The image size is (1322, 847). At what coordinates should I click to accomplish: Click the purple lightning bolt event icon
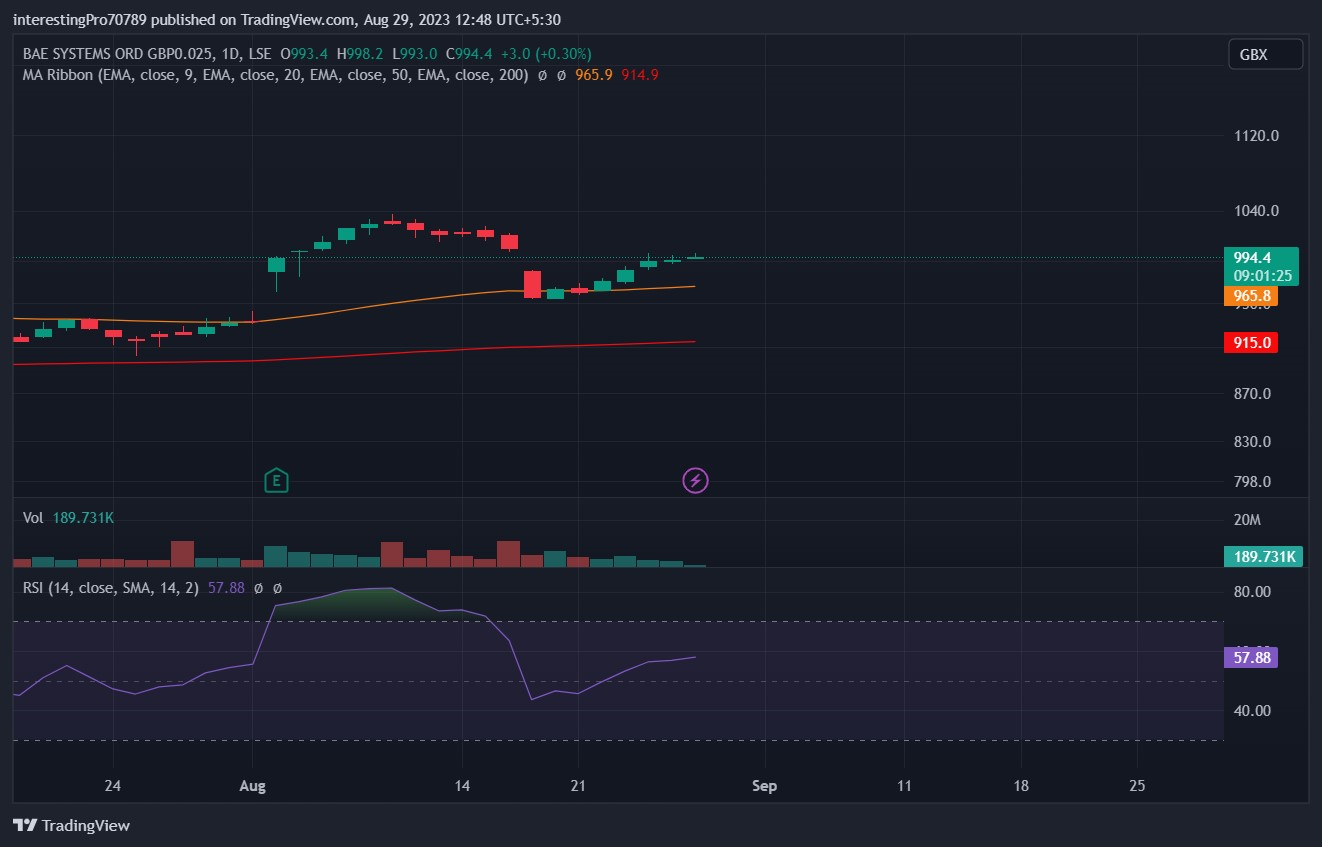click(x=695, y=481)
